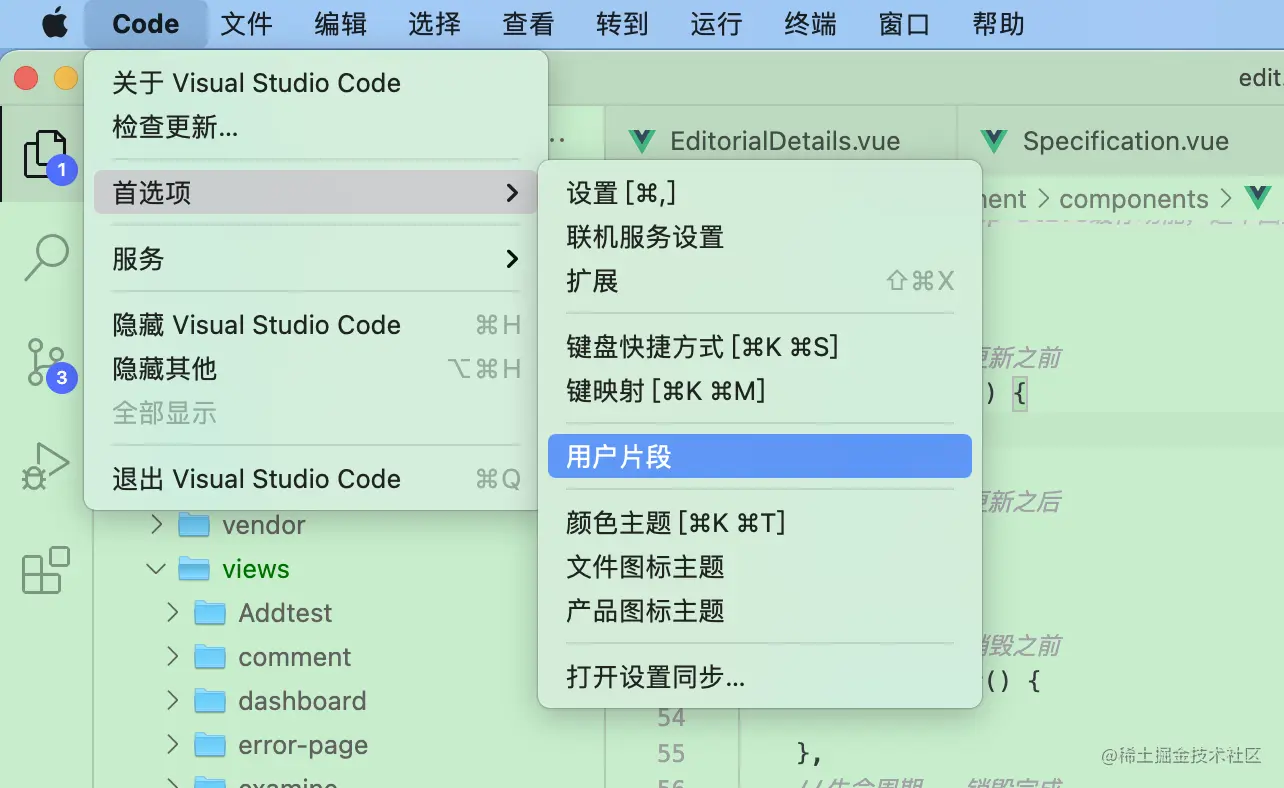Click line number 55 in the gutter
Image resolution: width=1284 pixels, height=788 pixels.
pyautogui.click(x=671, y=753)
